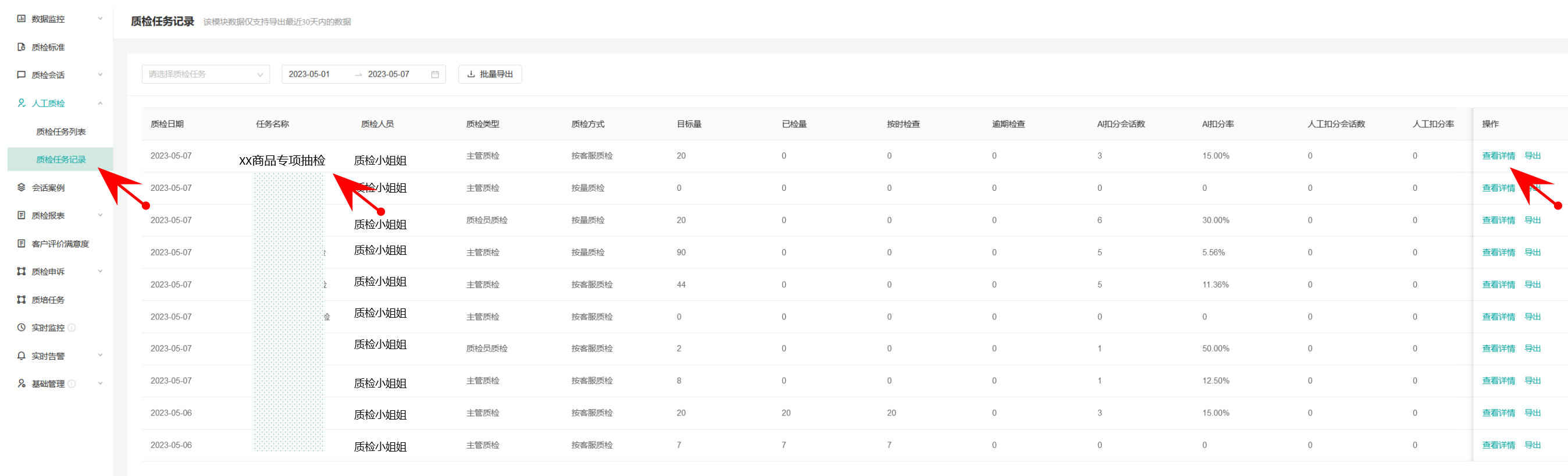The height and width of the screenshot is (476, 1568).
Task: Click the 质检申诉 icon
Action: click(22, 272)
